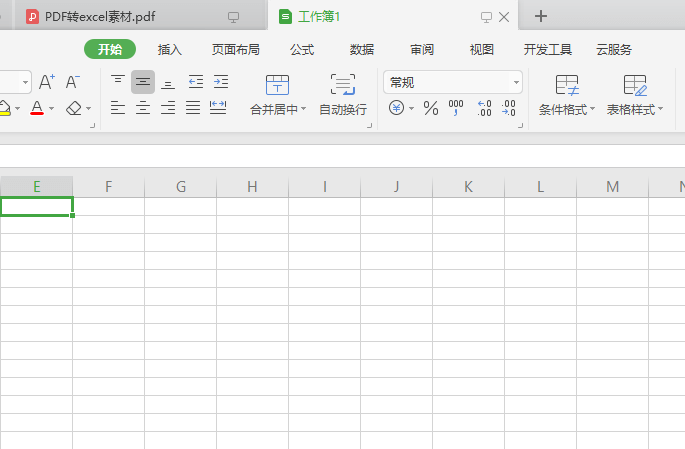This screenshot has width=685, height=449.
Task: Toggle 自动换行 text wrapping
Action: 343,95
